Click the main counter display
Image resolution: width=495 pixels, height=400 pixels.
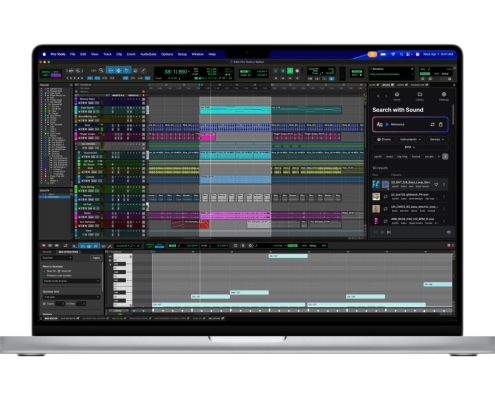tap(176, 72)
